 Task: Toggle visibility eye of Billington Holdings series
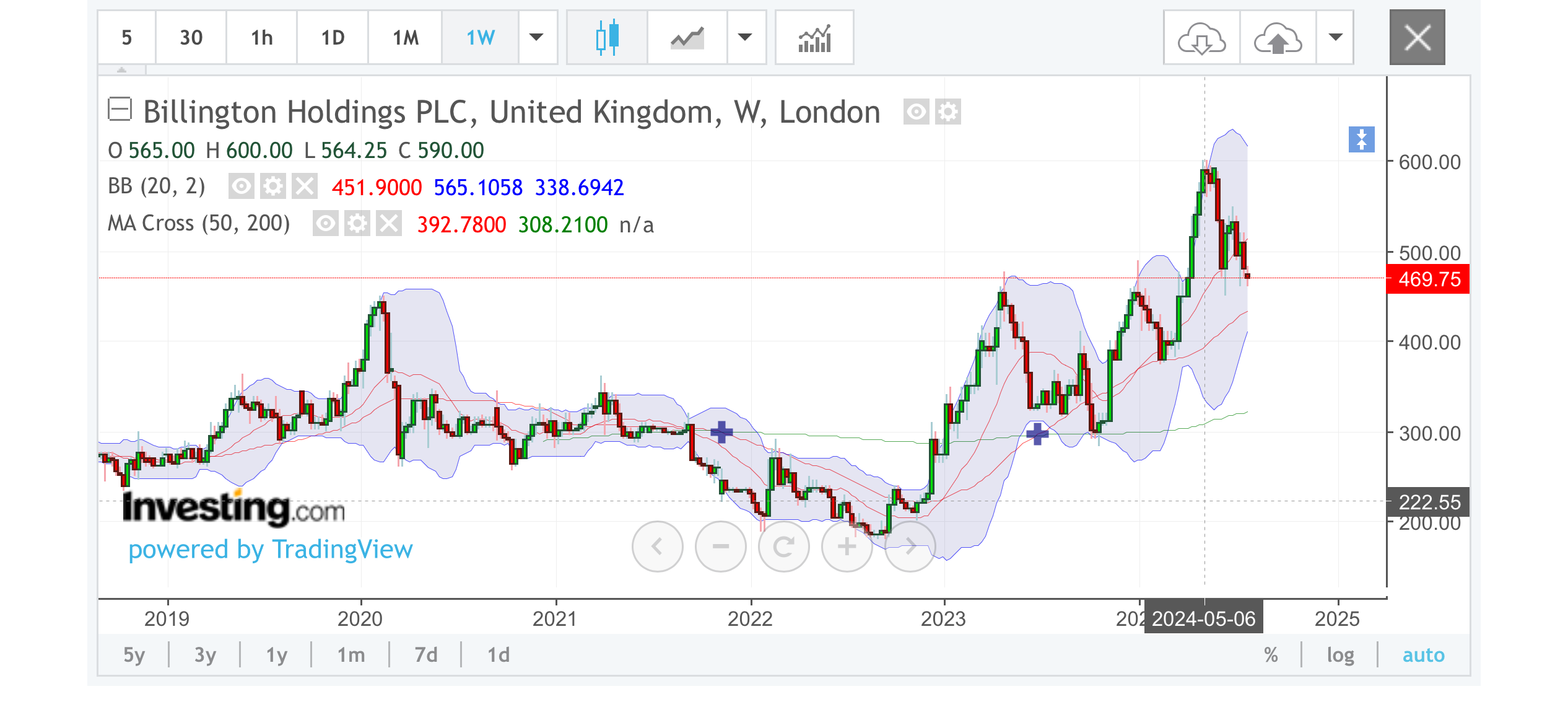[x=916, y=112]
